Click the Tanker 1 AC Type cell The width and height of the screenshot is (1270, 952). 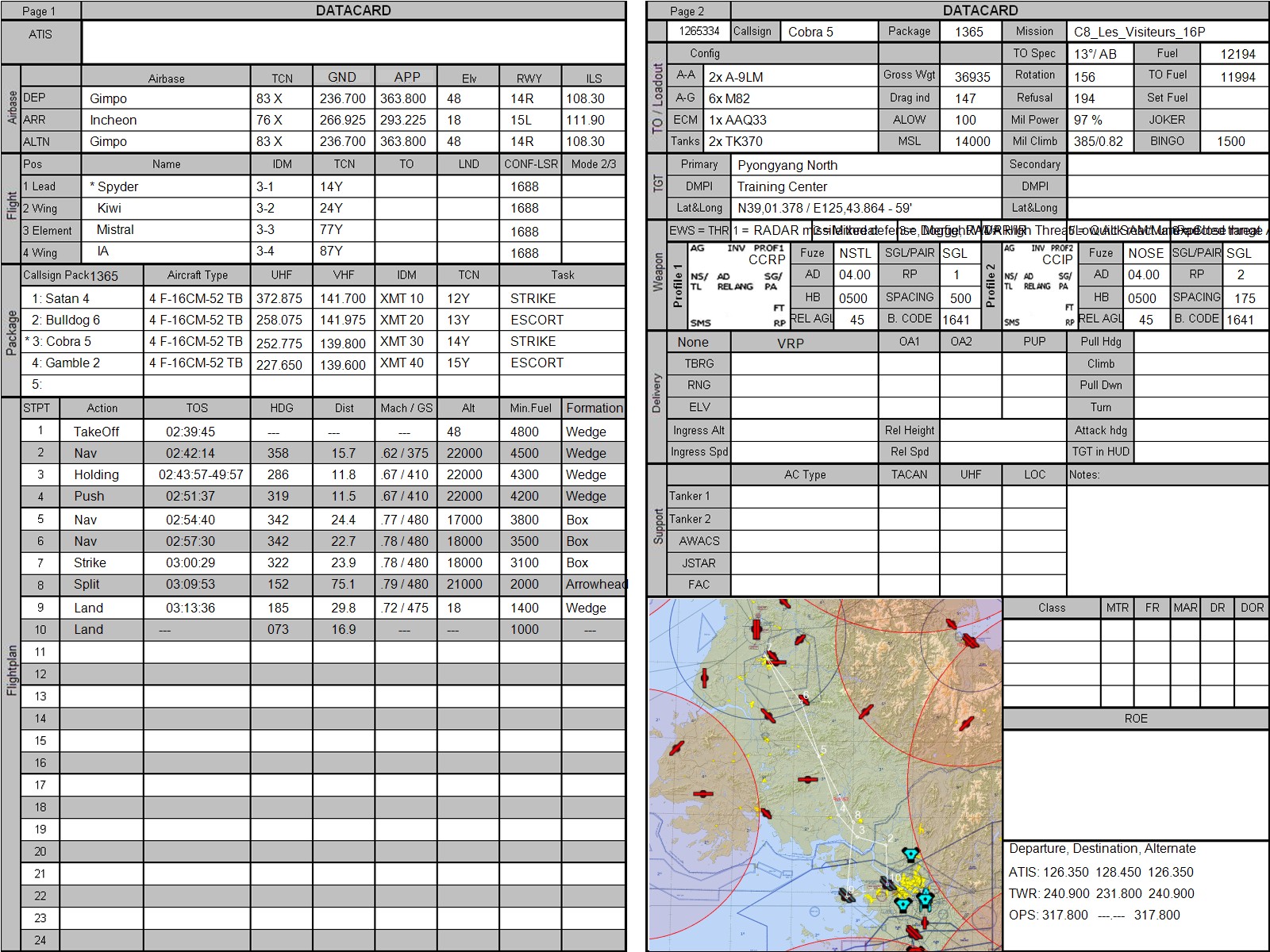coord(804,497)
